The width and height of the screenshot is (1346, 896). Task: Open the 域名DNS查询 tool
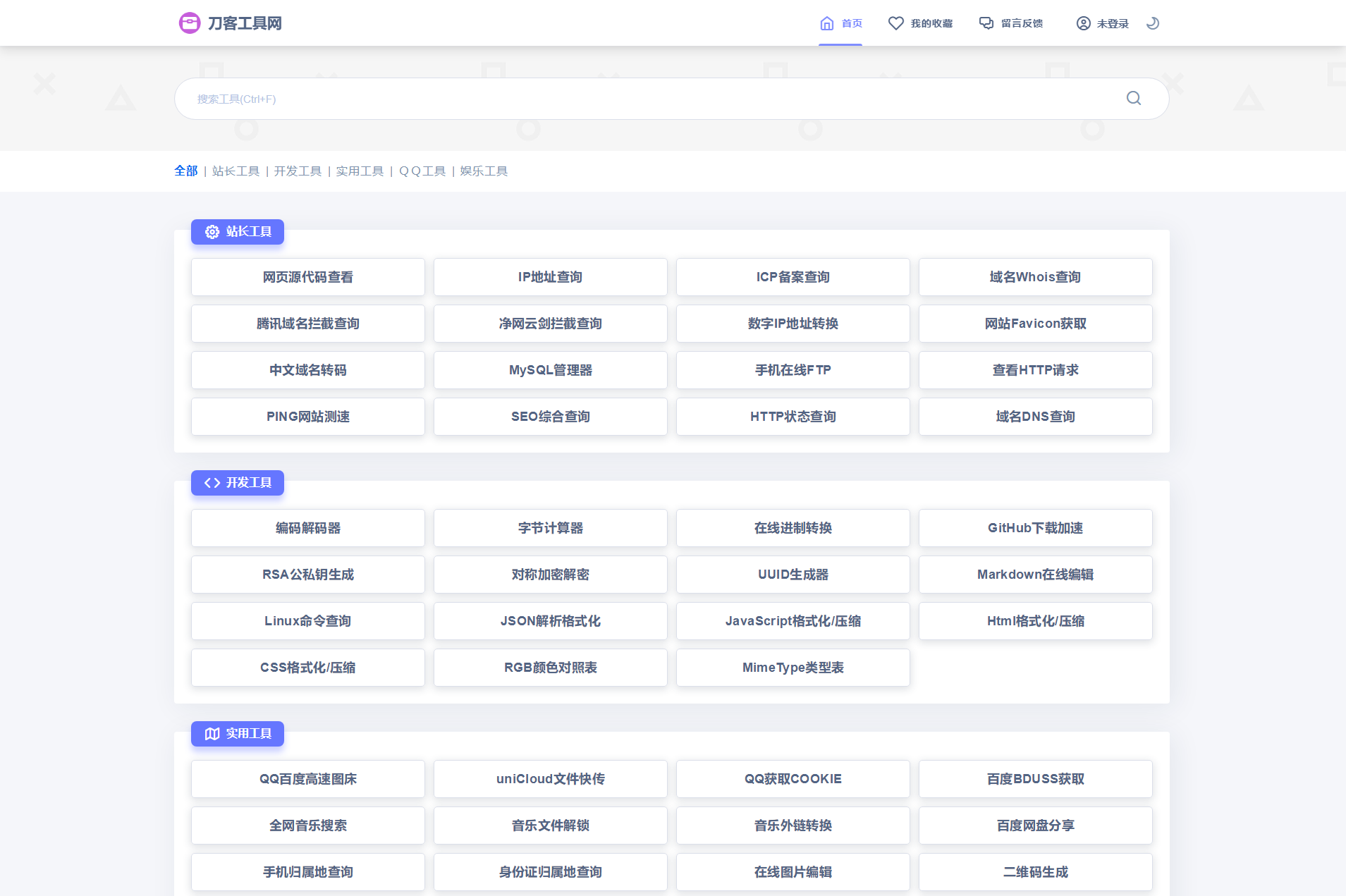pos(1036,417)
